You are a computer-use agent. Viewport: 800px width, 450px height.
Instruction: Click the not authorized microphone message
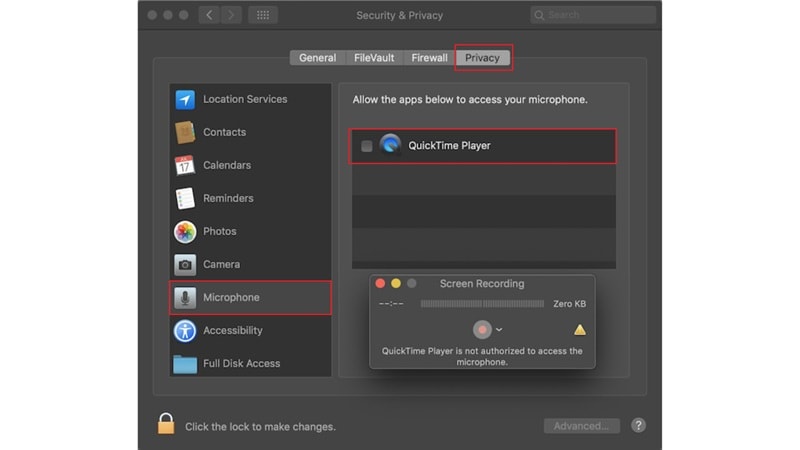[482, 356]
